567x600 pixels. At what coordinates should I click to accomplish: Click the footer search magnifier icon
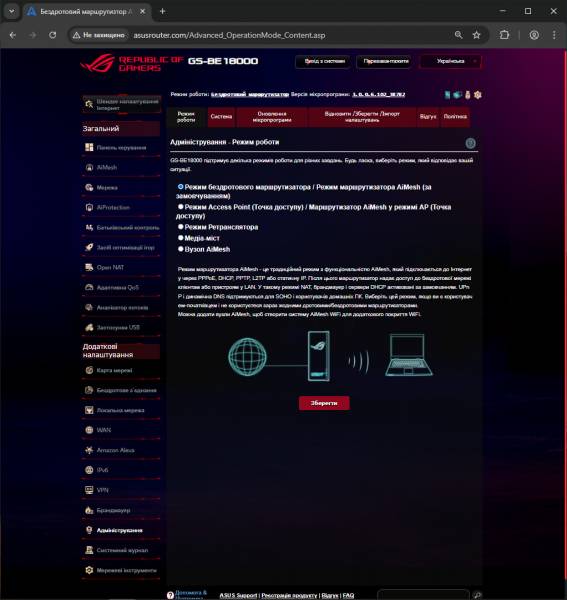pos(477,595)
